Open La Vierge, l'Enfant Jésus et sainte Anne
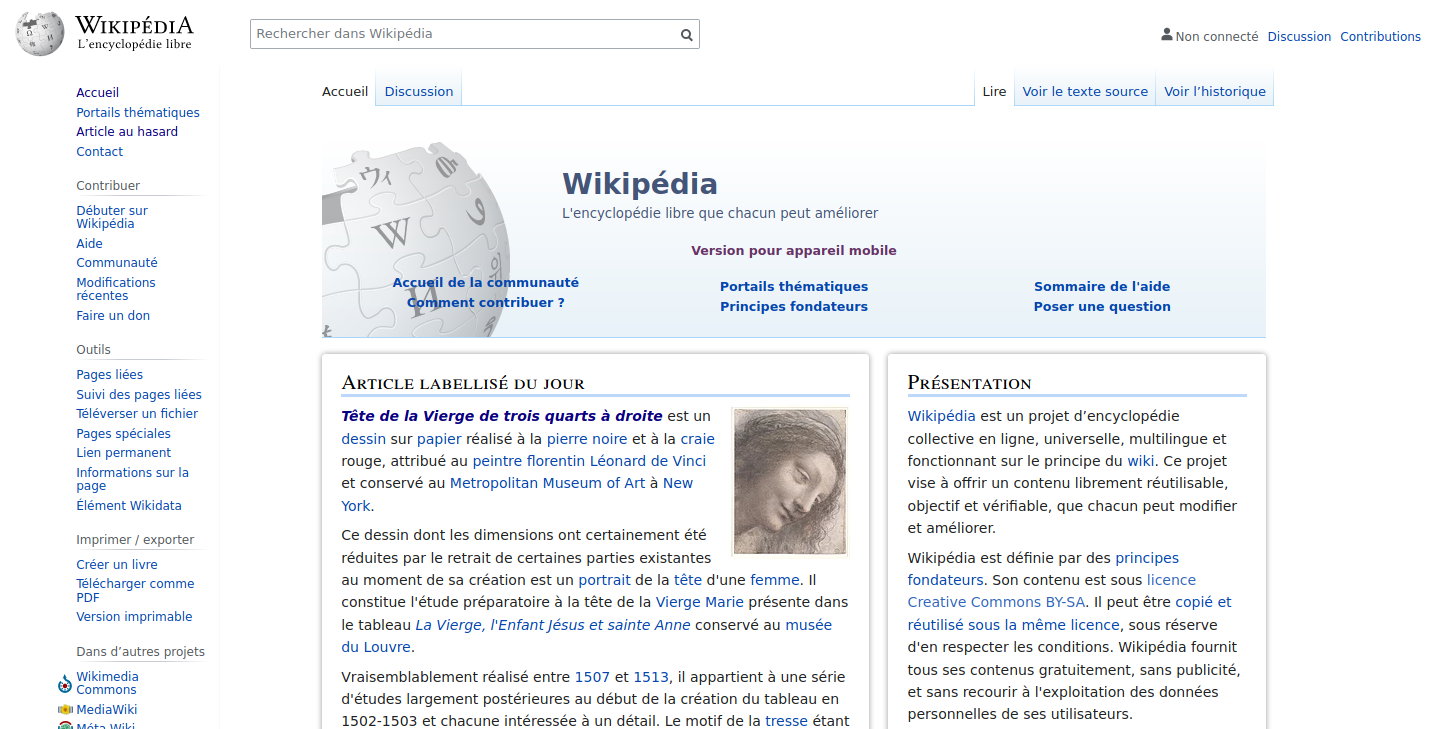The height and width of the screenshot is (729, 1429). [x=553, y=625]
